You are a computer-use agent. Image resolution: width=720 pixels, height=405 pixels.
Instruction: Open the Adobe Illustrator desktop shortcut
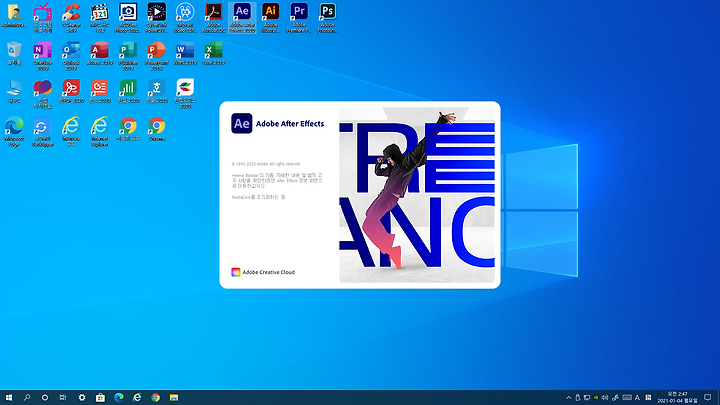point(270,18)
